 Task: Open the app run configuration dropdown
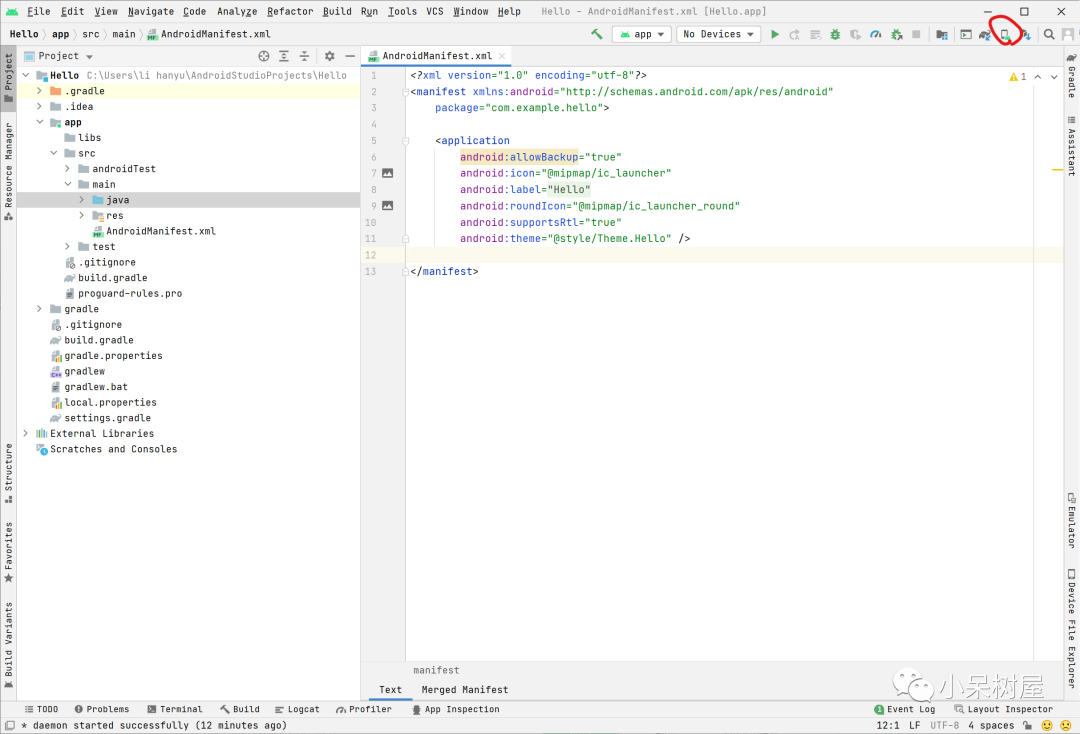click(x=642, y=34)
